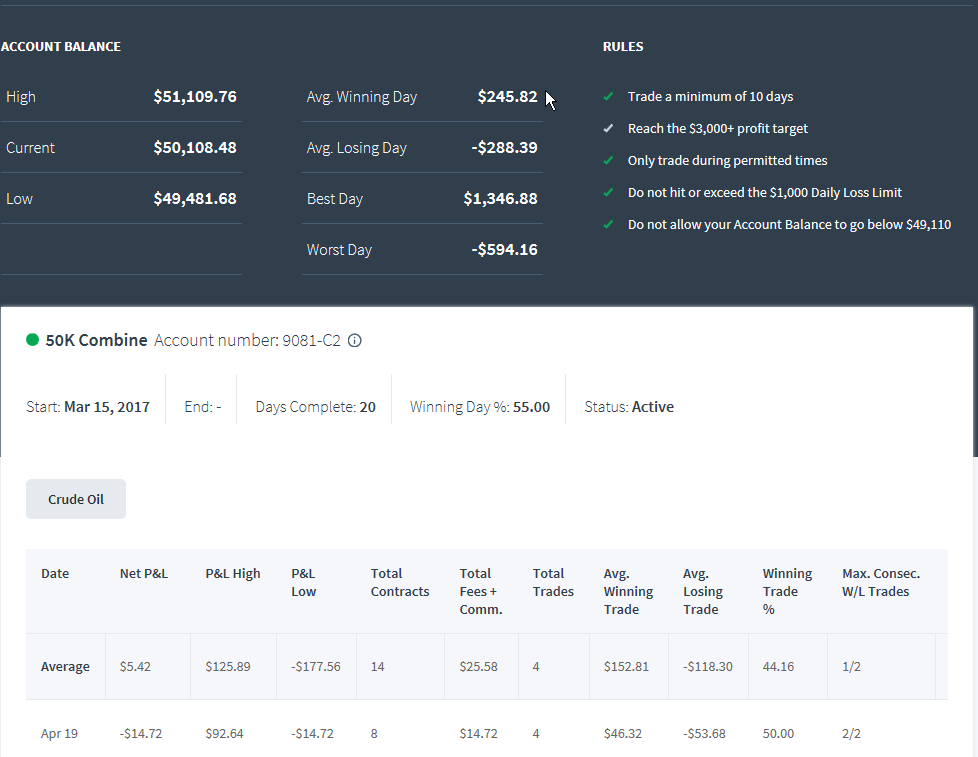The image size is (978, 757).
Task: Click the Winning Trade % column header
Action: pos(787,591)
